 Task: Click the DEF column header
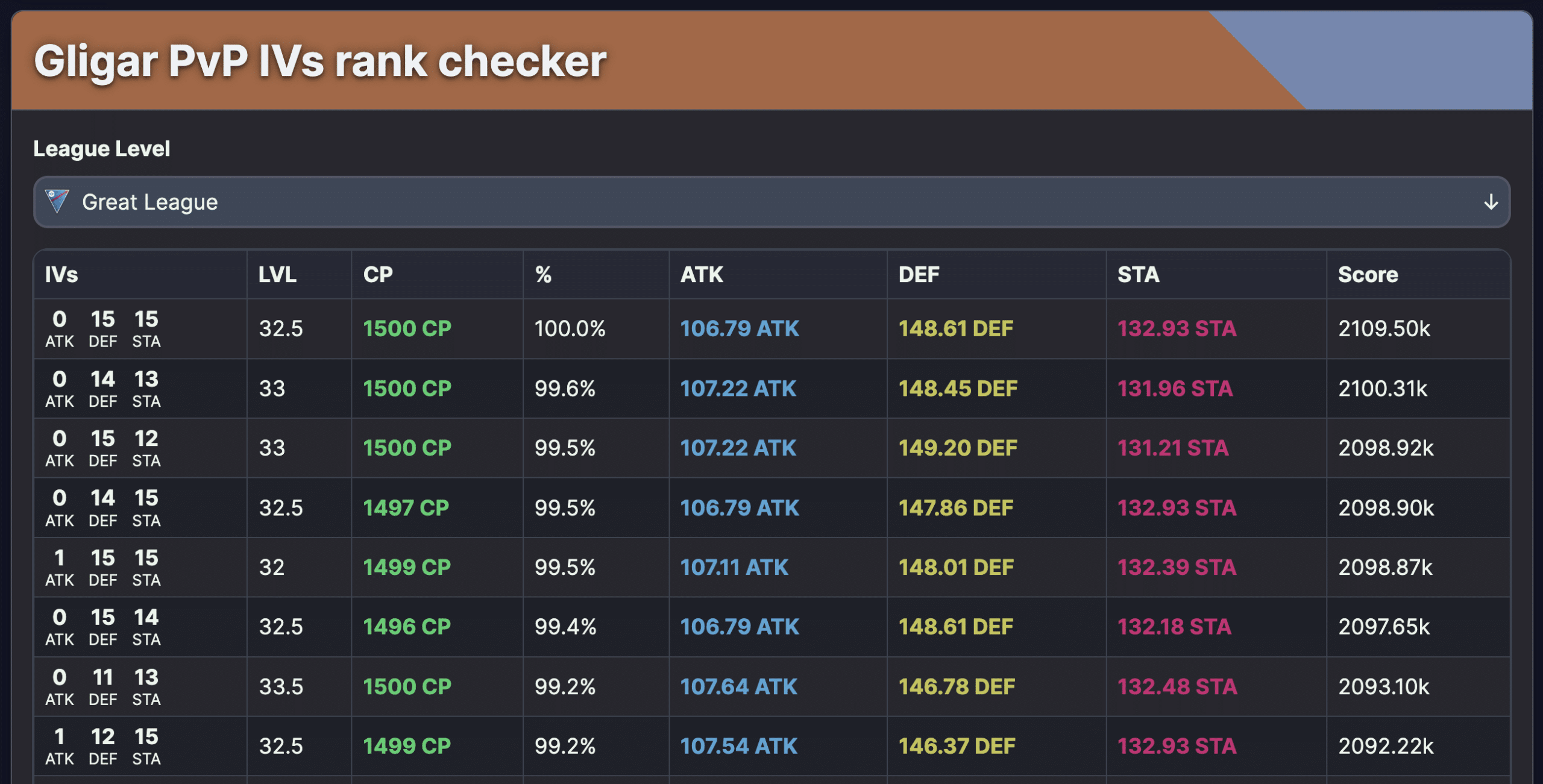click(919, 275)
